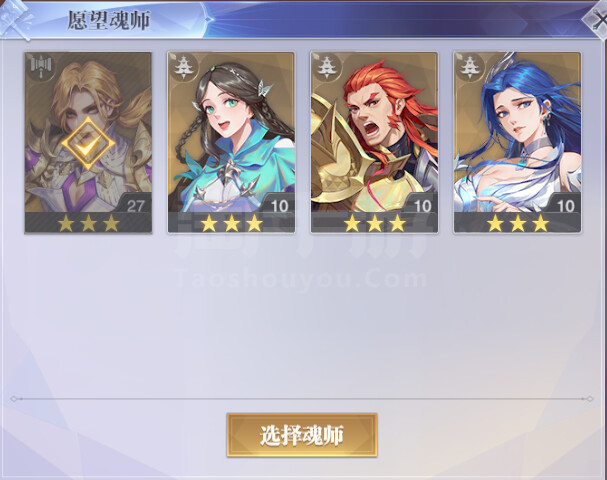The image size is (607, 480).
Task: Click the three-star rating under the blue-haired woman
Action: 518,223
